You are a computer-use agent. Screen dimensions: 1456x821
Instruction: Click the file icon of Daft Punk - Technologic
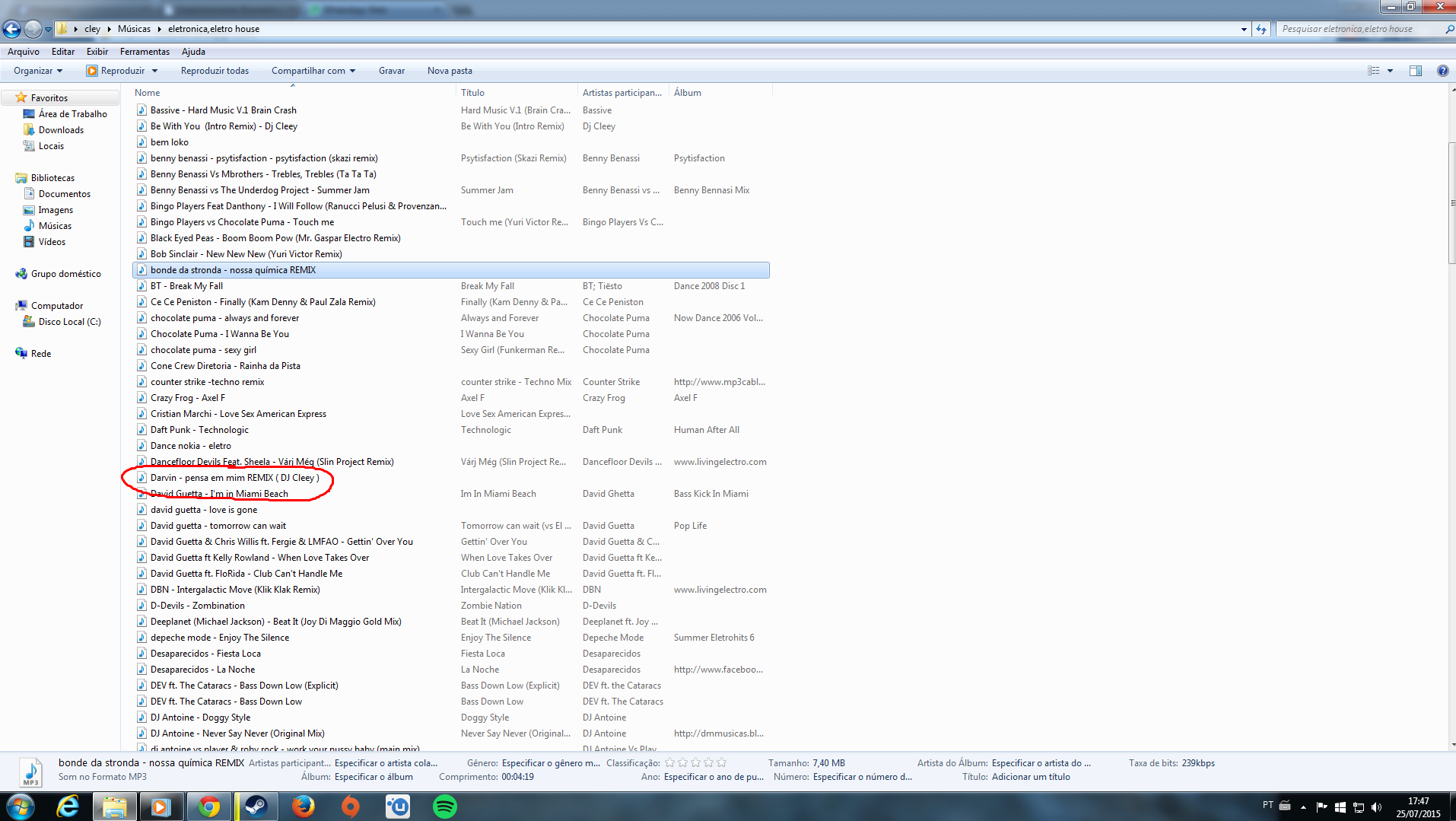click(141, 430)
